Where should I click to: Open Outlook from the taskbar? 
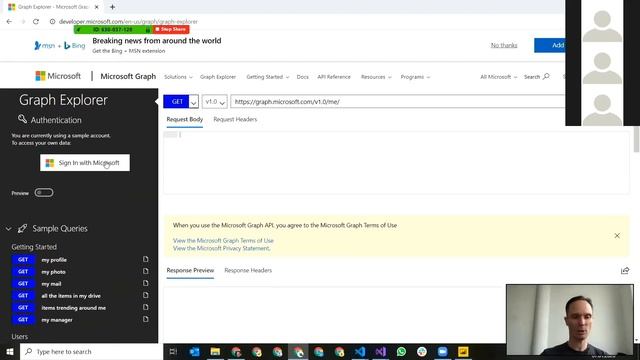(x=194, y=351)
